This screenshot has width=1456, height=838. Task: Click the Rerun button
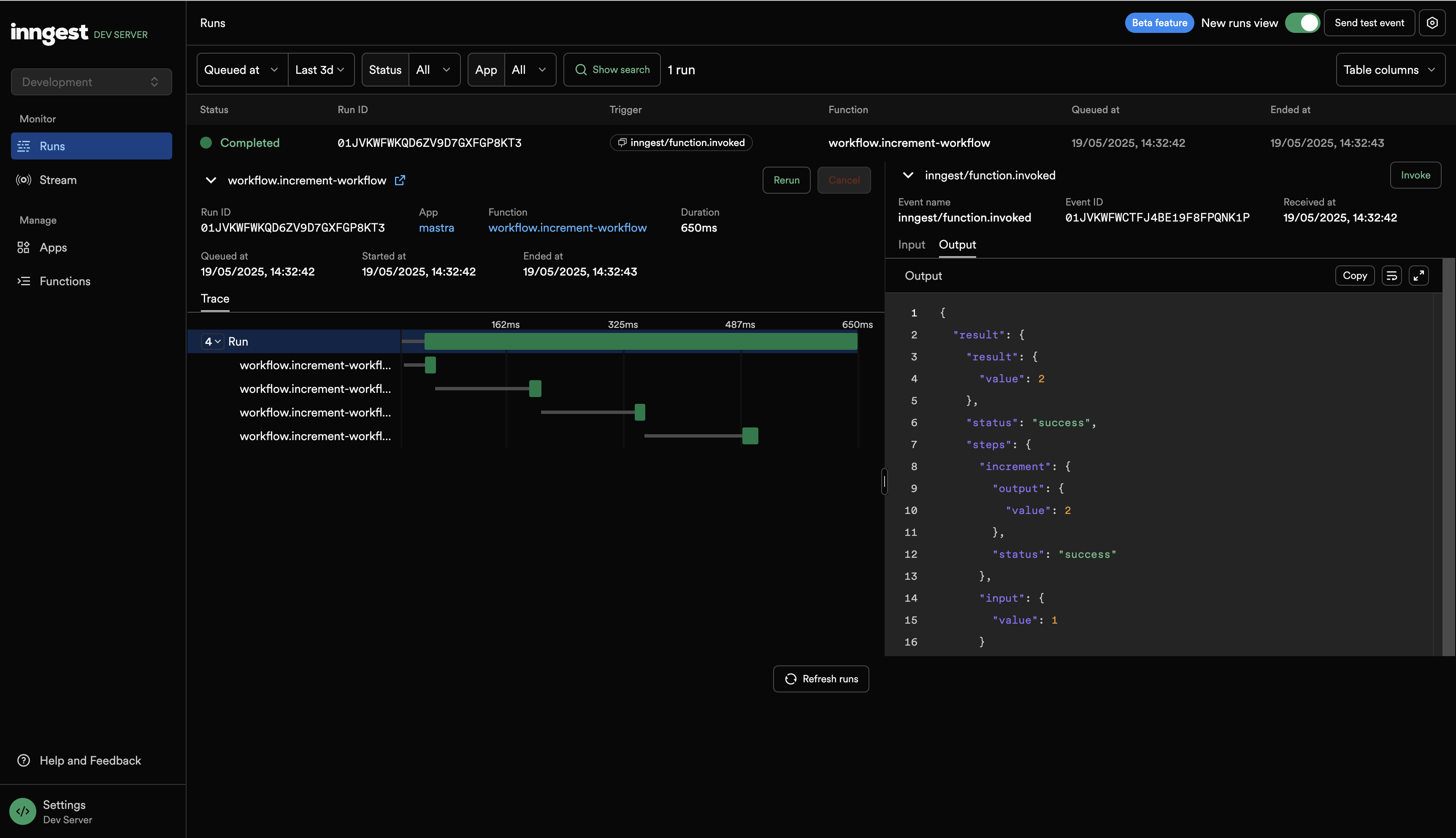[x=786, y=180]
